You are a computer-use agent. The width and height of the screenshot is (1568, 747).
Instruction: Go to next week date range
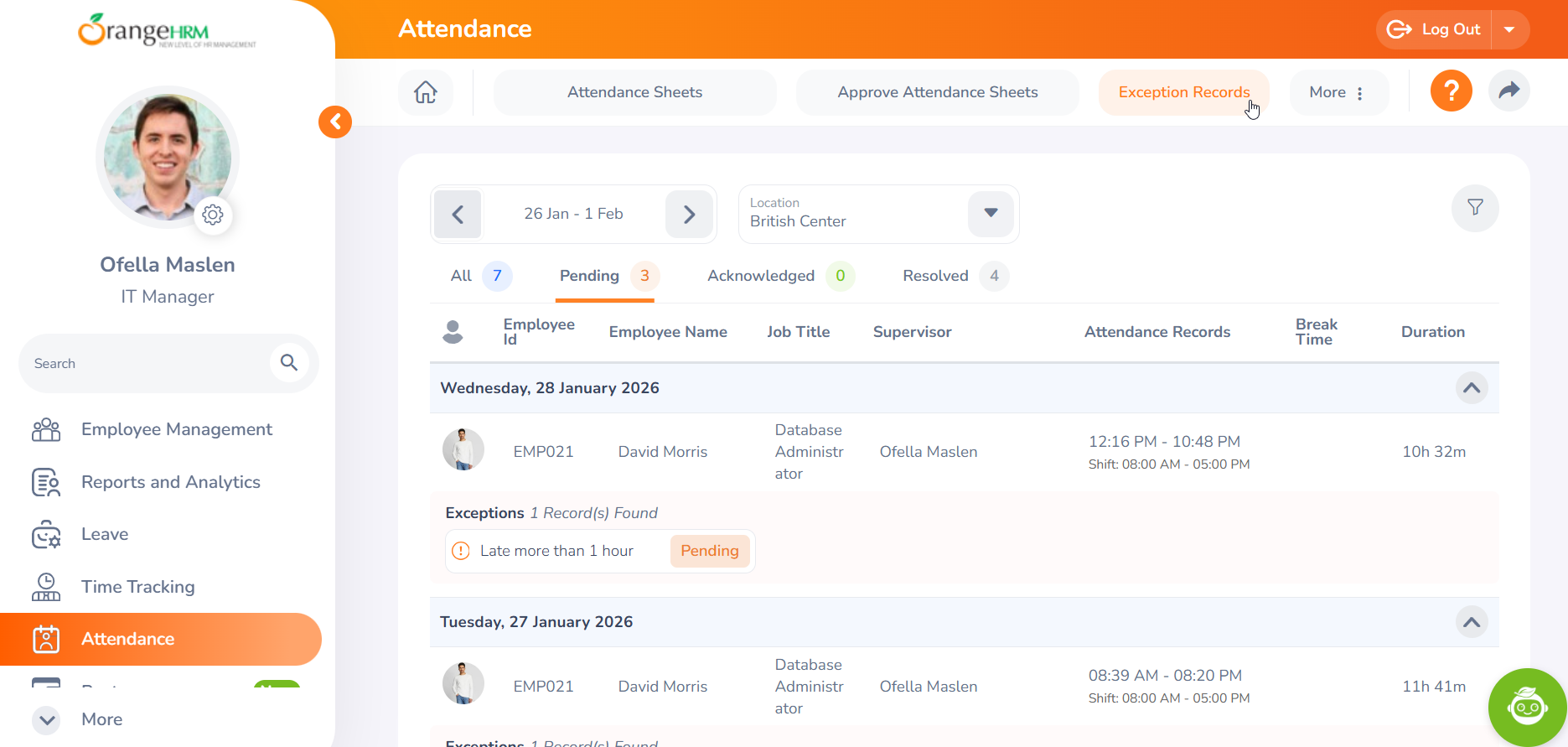click(x=689, y=215)
